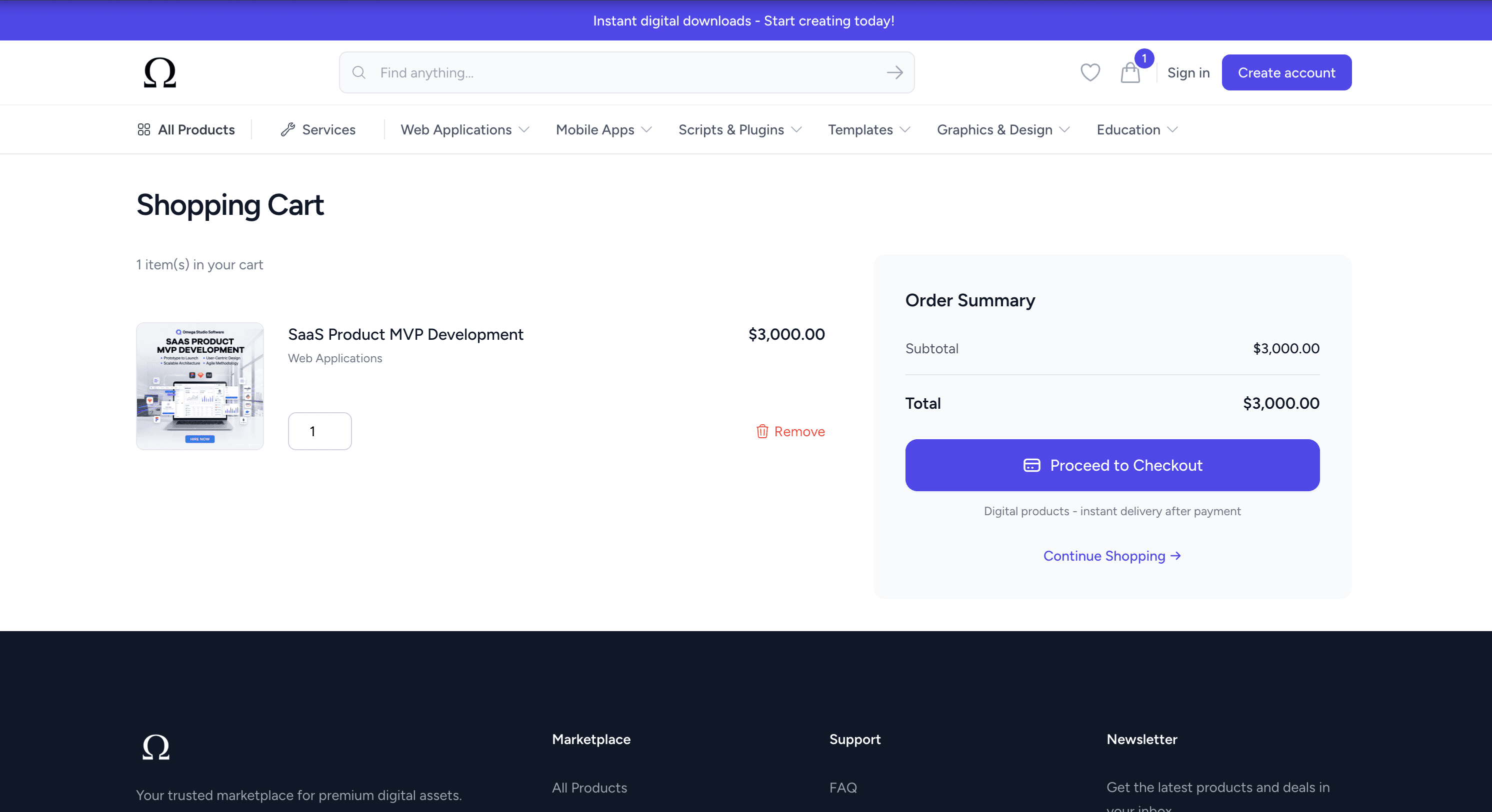Click the trash icon next to Remove
1492x812 pixels.
(x=762, y=431)
